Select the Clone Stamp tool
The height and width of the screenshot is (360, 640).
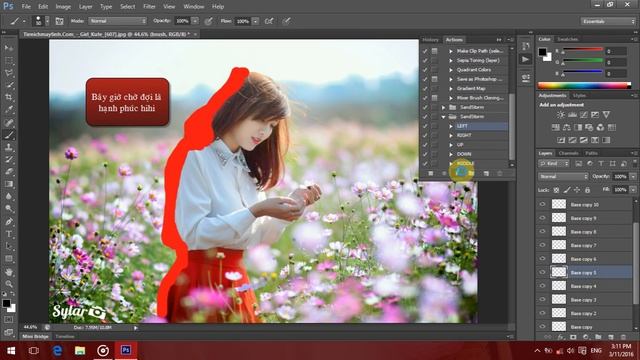(9, 147)
